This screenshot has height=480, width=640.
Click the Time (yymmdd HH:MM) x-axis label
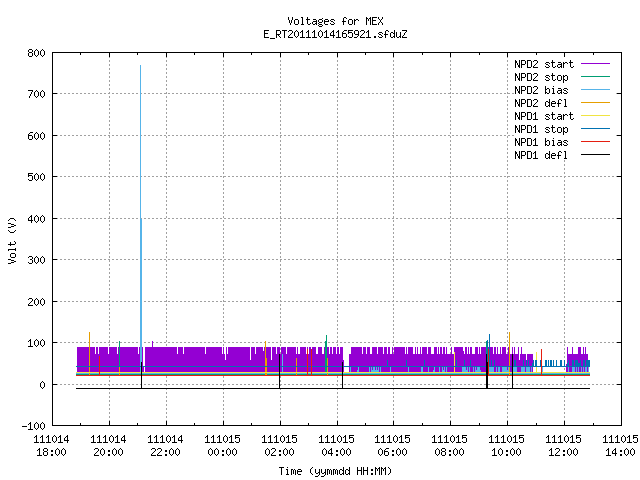(335, 471)
